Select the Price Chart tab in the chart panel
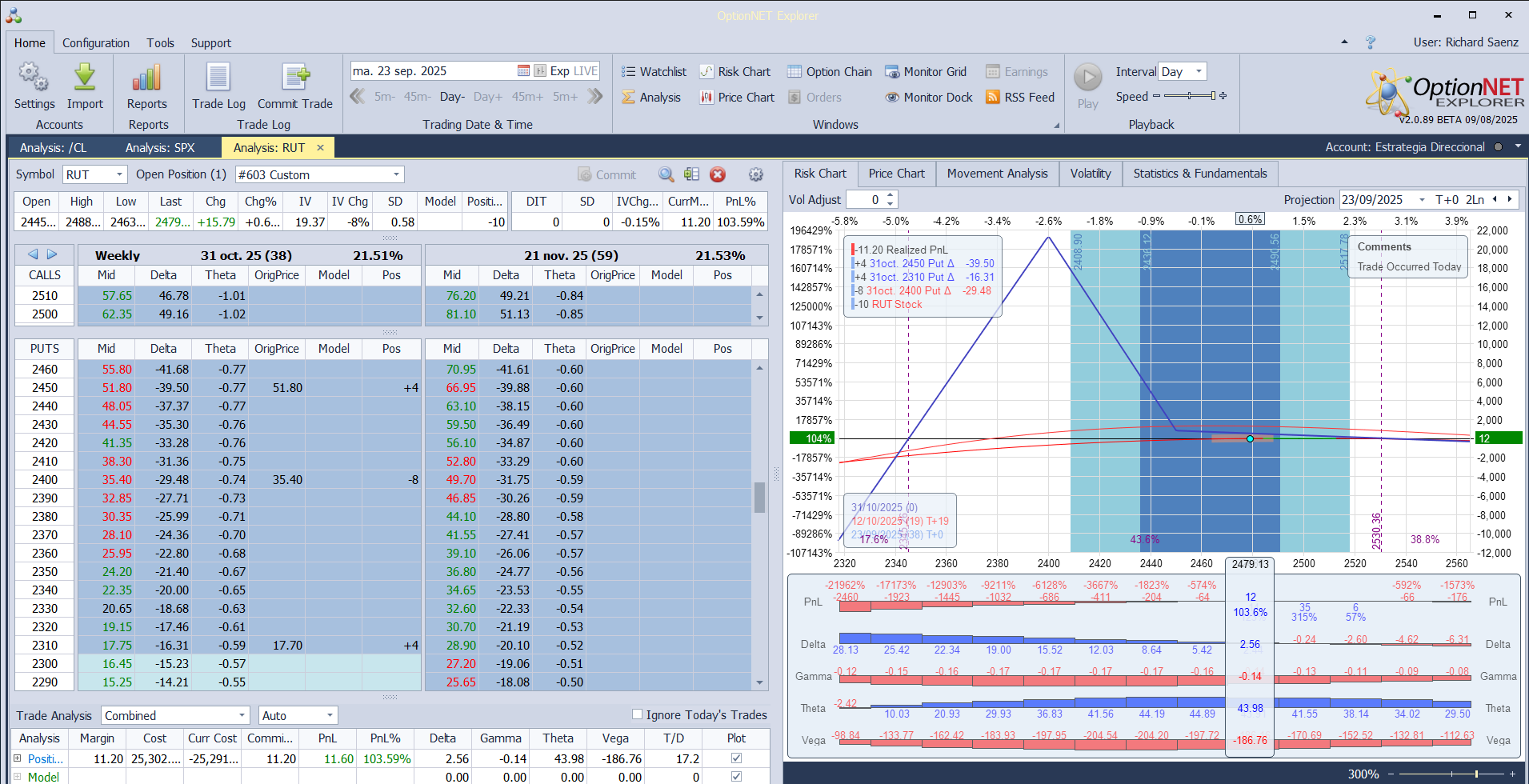Viewport: 1529px width, 784px height. point(896,174)
